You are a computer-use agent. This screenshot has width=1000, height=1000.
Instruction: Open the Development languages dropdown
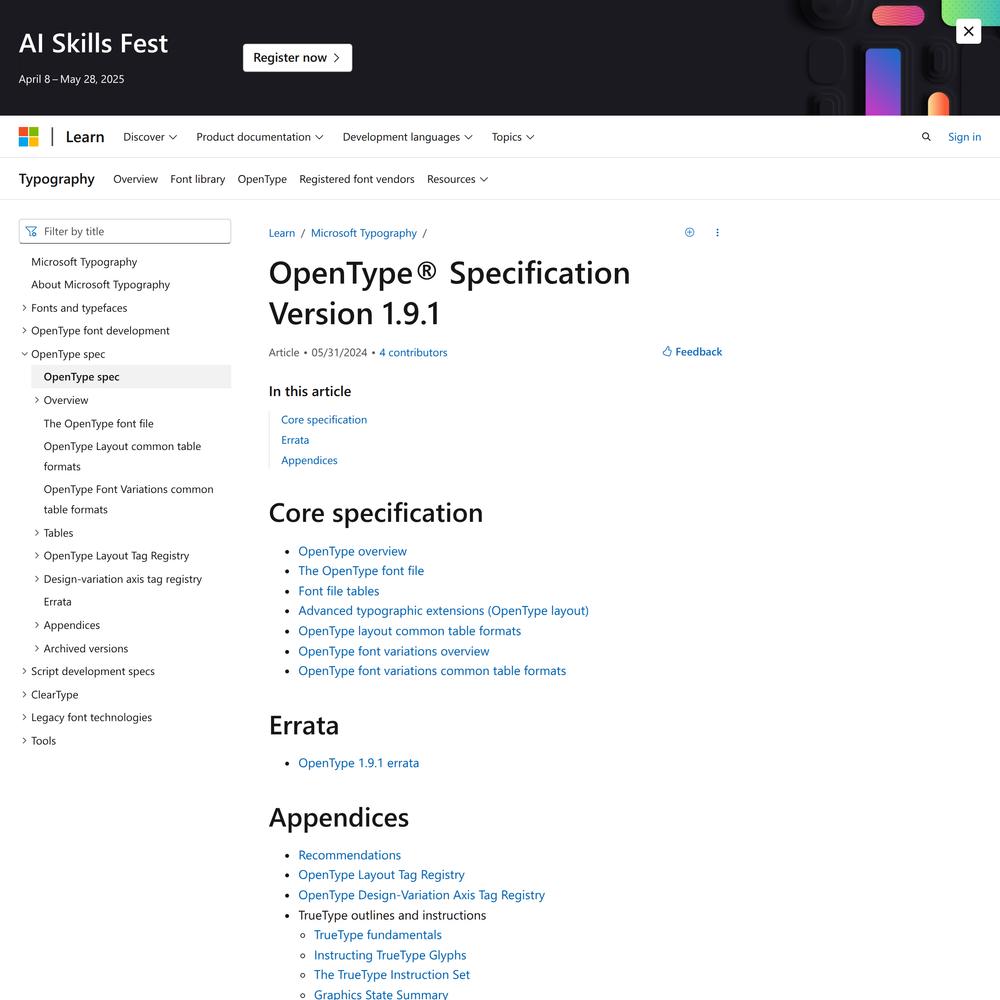(408, 137)
